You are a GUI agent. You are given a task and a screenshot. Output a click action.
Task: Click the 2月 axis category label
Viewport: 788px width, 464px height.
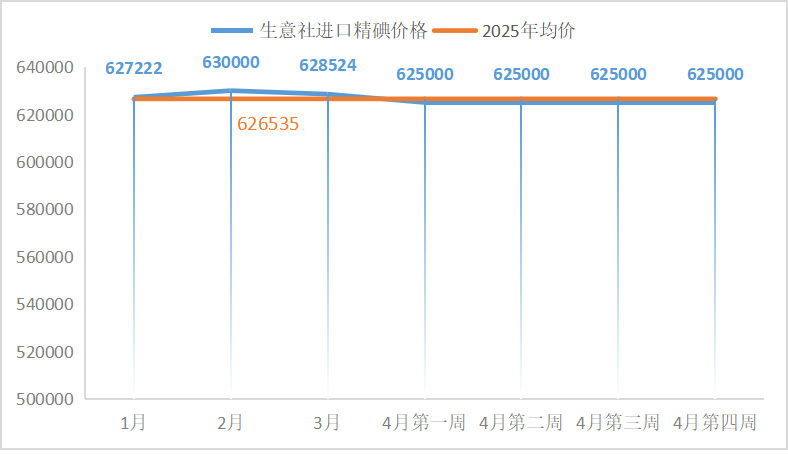click(230, 423)
